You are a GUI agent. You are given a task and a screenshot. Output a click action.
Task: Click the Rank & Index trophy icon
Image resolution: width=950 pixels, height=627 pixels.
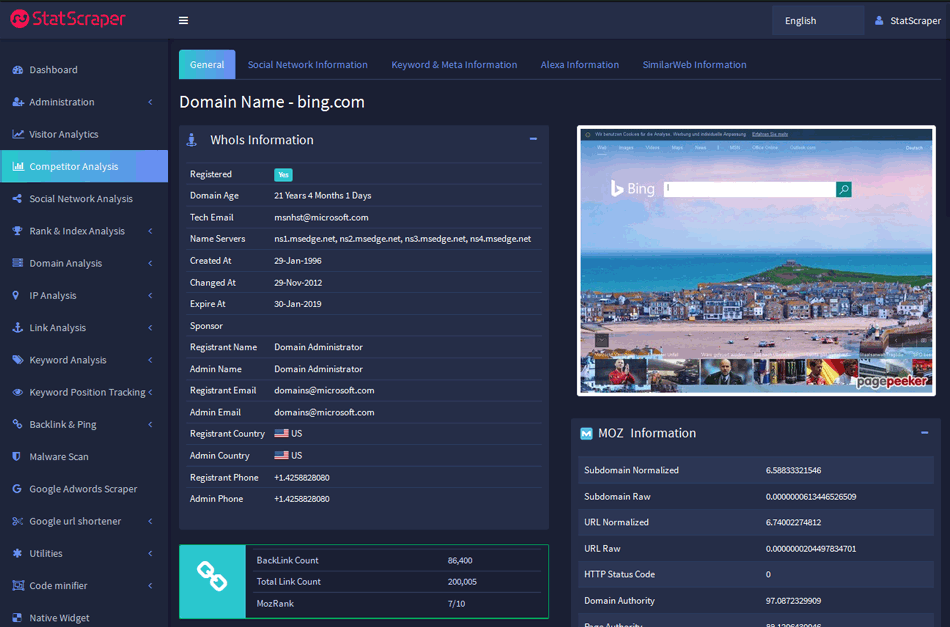(18, 231)
